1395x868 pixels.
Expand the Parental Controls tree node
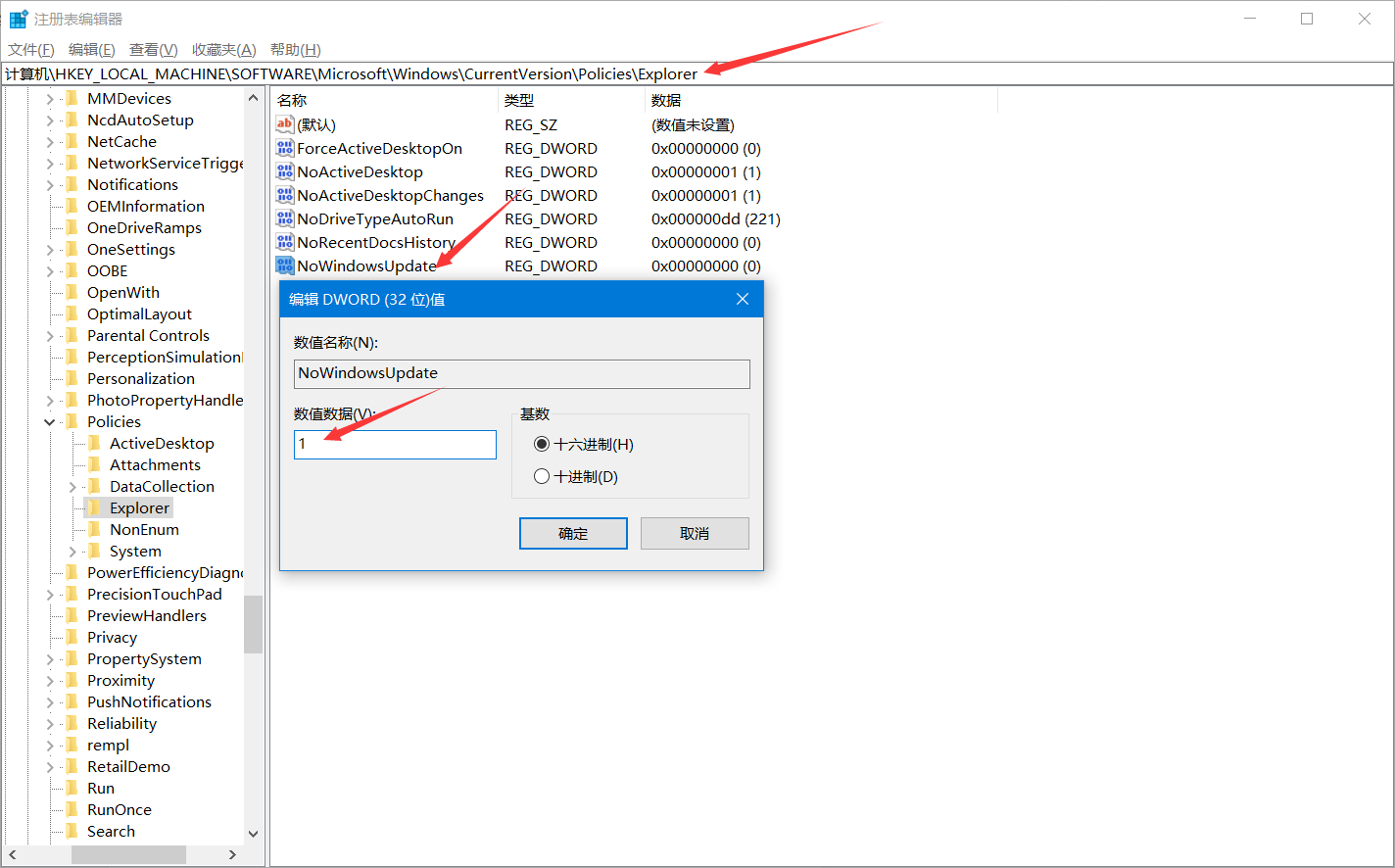tap(50, 335)
